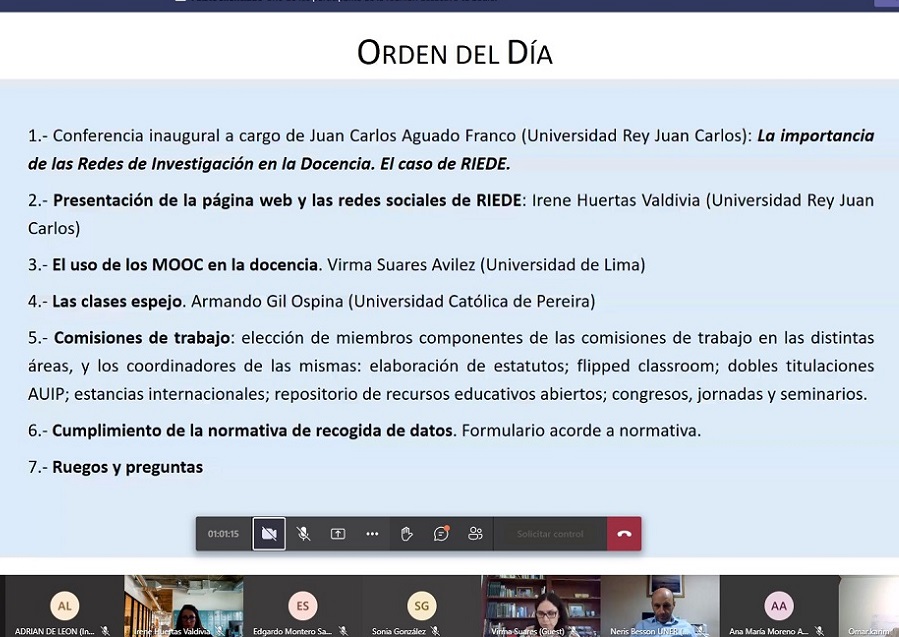Select the Ana María Moreno participant tile

pyautogui.click(x=779, y=606)
